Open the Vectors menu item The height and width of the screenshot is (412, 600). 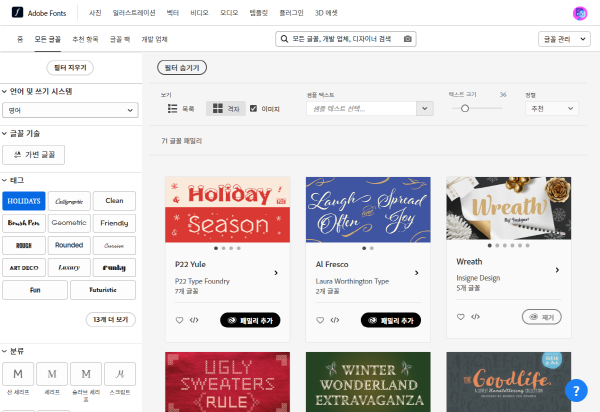[x=173, y=13]
